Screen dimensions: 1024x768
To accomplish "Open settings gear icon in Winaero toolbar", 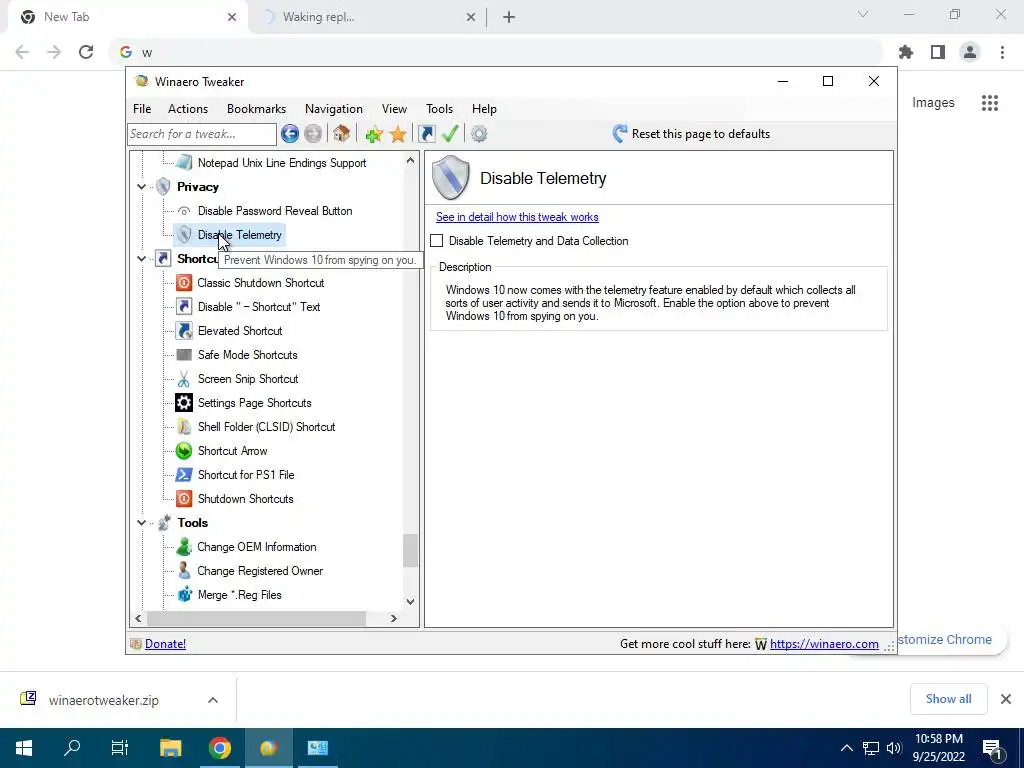I will [479, 134].
